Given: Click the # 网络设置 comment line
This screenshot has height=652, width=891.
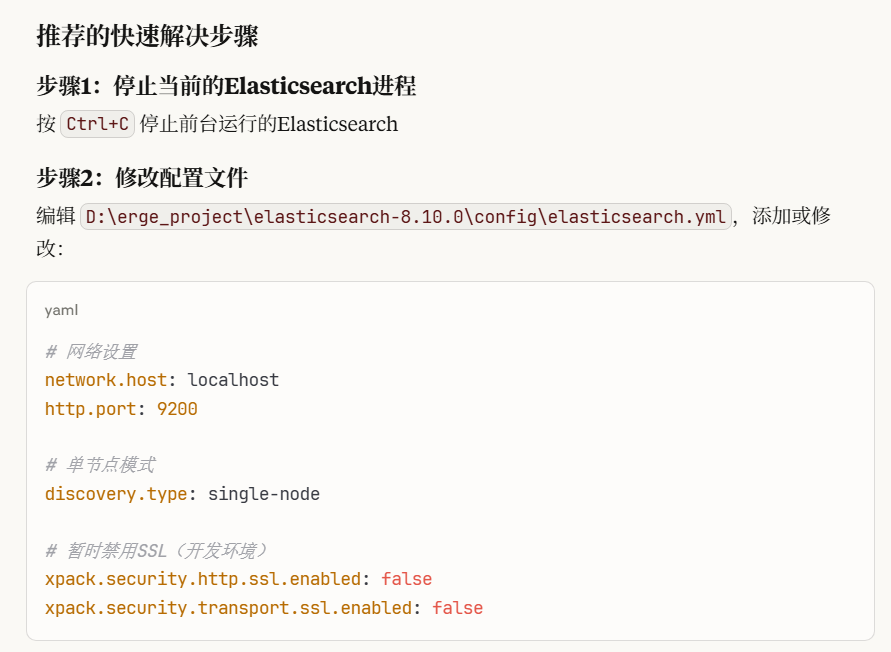Looking at the screenshot, I should pyautogui.click(x=91, y=351).
